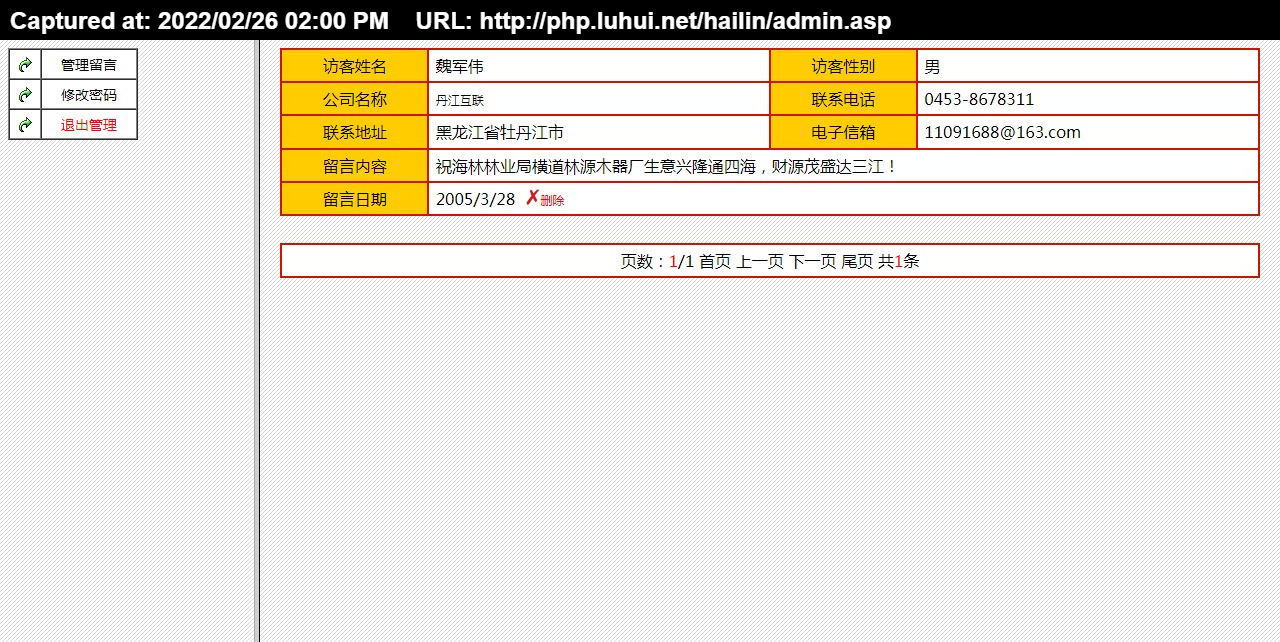The width and height of the screenshot is (1280, 642).
Task: Click the 访客姓名 label cell
Action: [355, 66]
